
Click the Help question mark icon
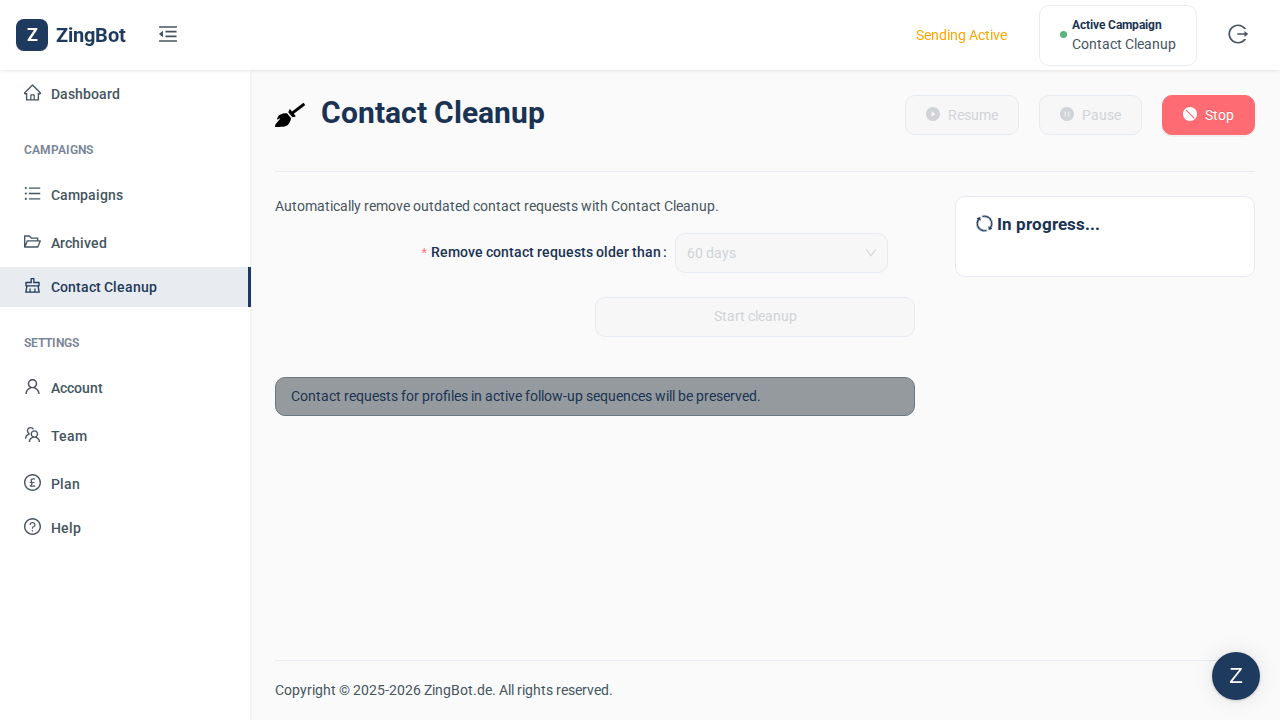click(33, 527)
